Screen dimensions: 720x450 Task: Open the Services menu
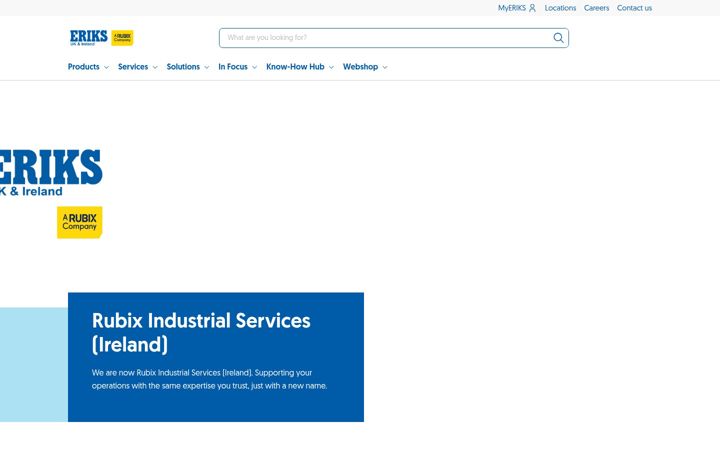pyautogui.click(x=133, y=67)
